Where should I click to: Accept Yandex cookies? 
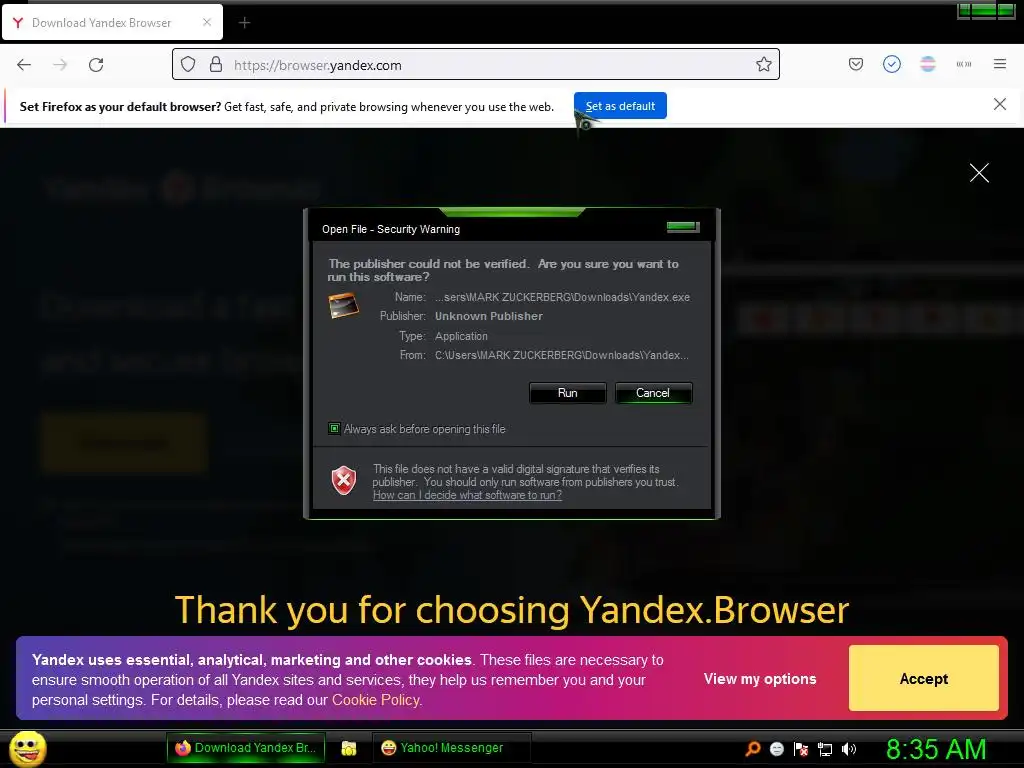923,679
